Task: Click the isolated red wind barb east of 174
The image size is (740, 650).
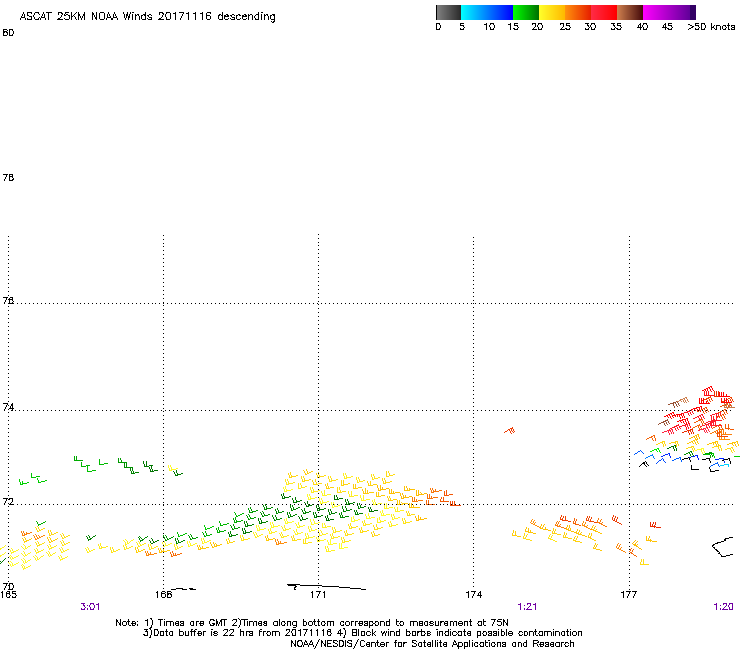Action: click(x=510, y=431)
